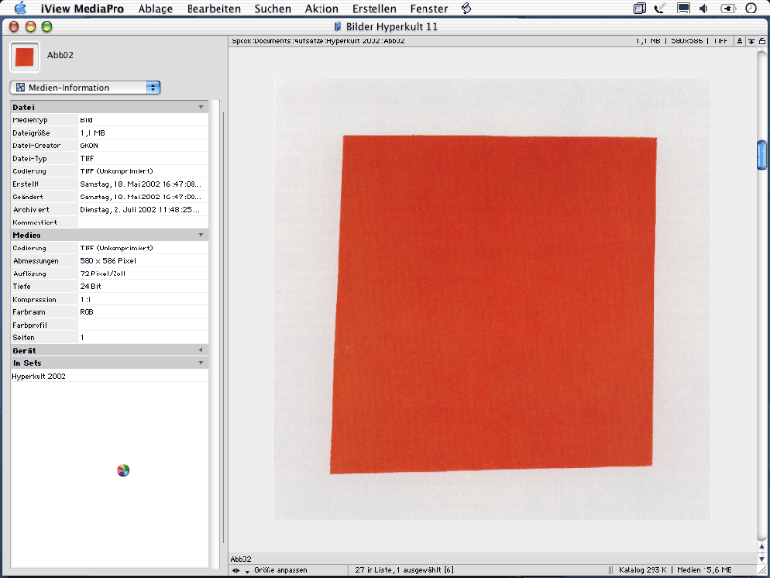This screenshot has height=578, width=770.
Task: Click the battery status icon in menu bar
Action: (725, 9)
